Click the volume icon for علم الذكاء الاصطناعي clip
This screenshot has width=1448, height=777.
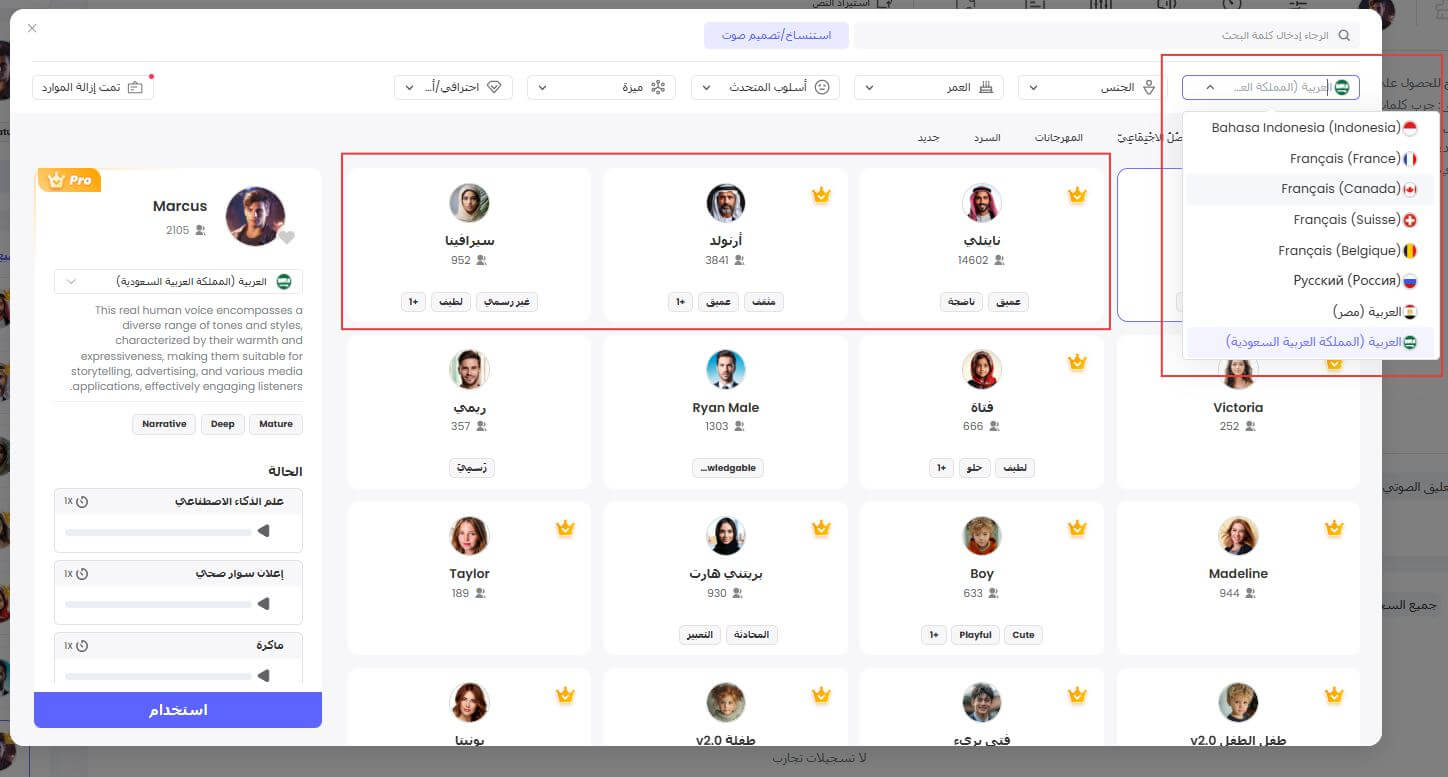click(x=262, y=530)
